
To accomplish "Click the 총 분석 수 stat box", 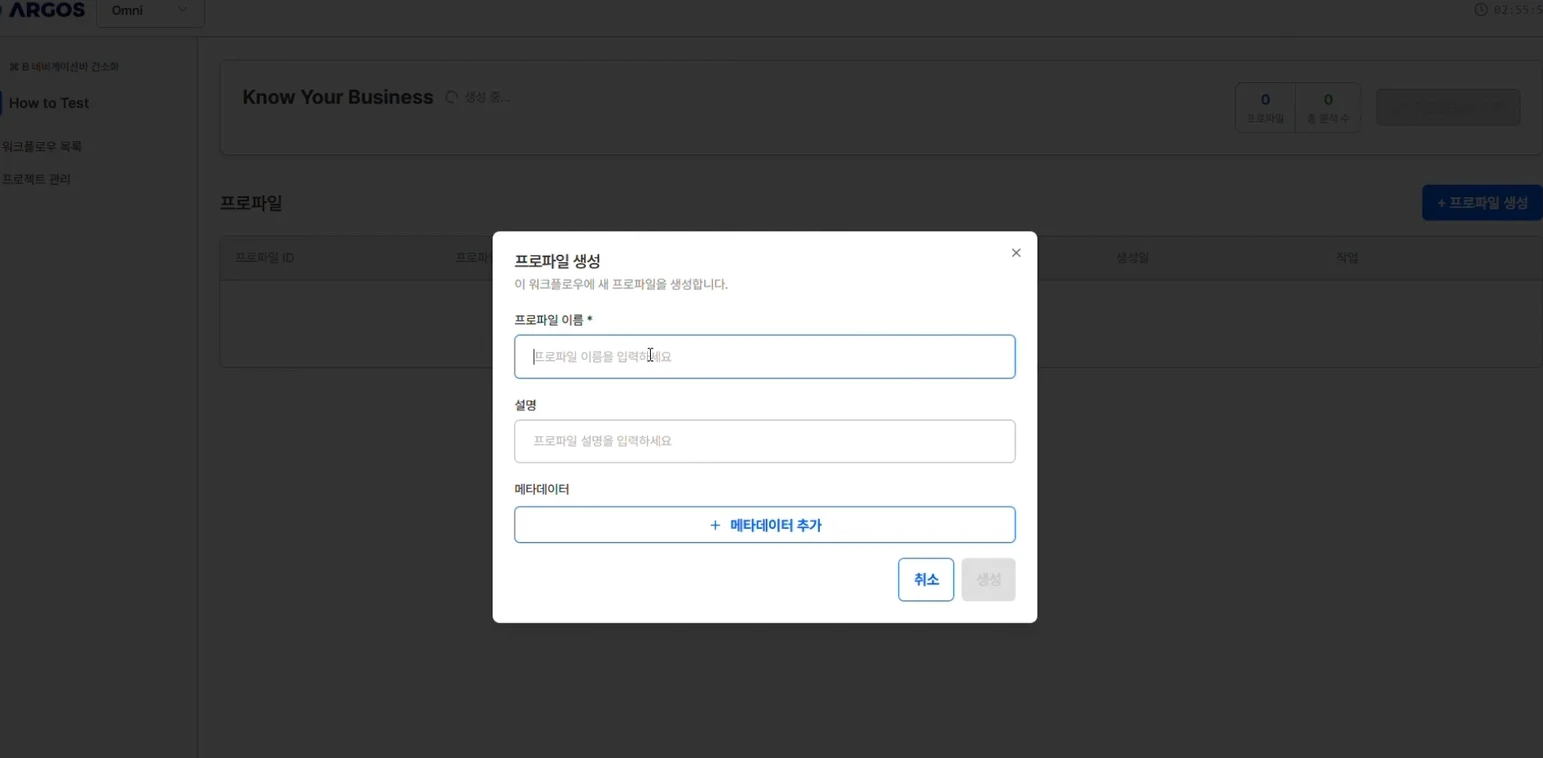I will 1327,107.
